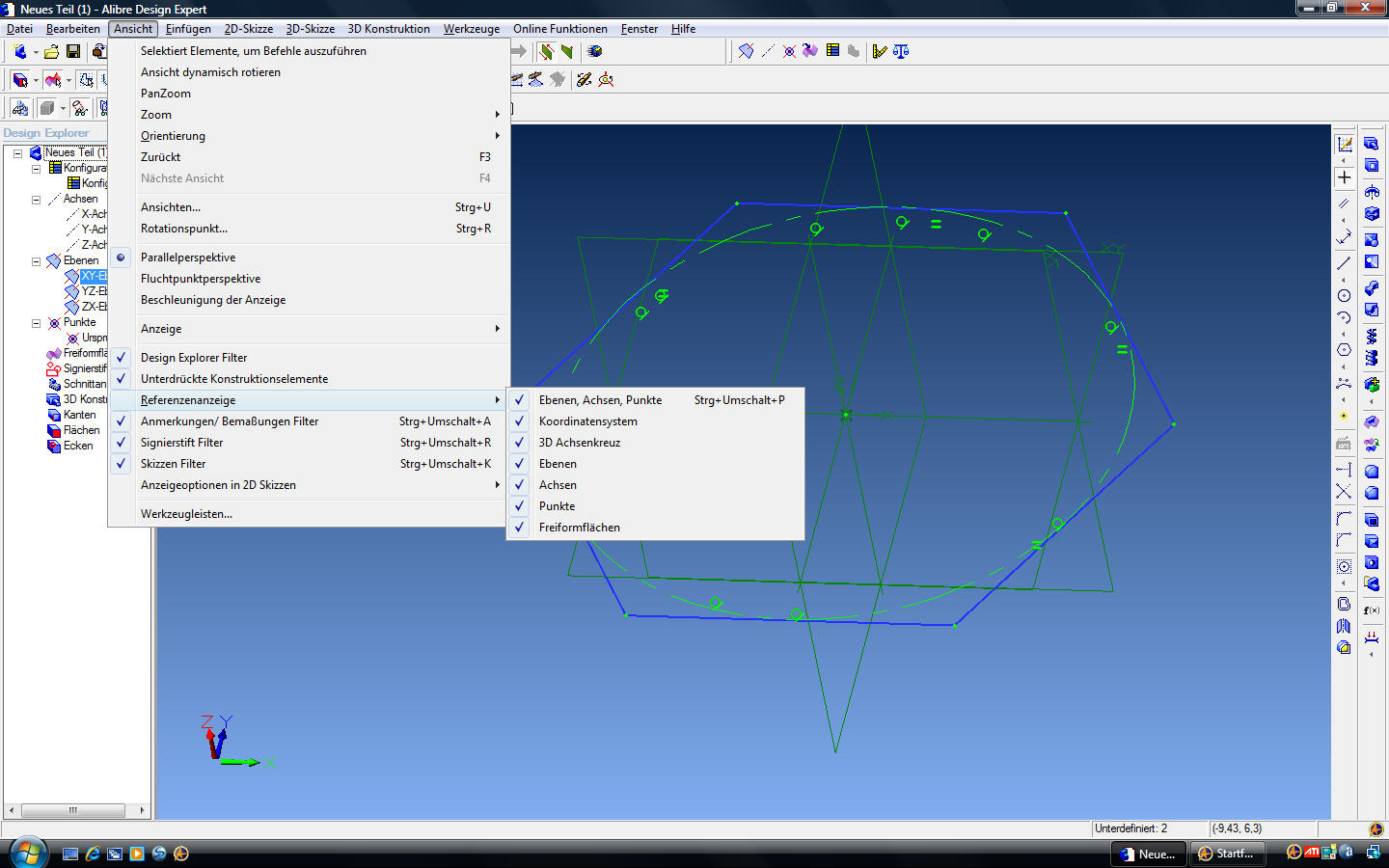1389x868 pixels.
Task: Collapse the Punkte tree node
Action: (36, 323)
